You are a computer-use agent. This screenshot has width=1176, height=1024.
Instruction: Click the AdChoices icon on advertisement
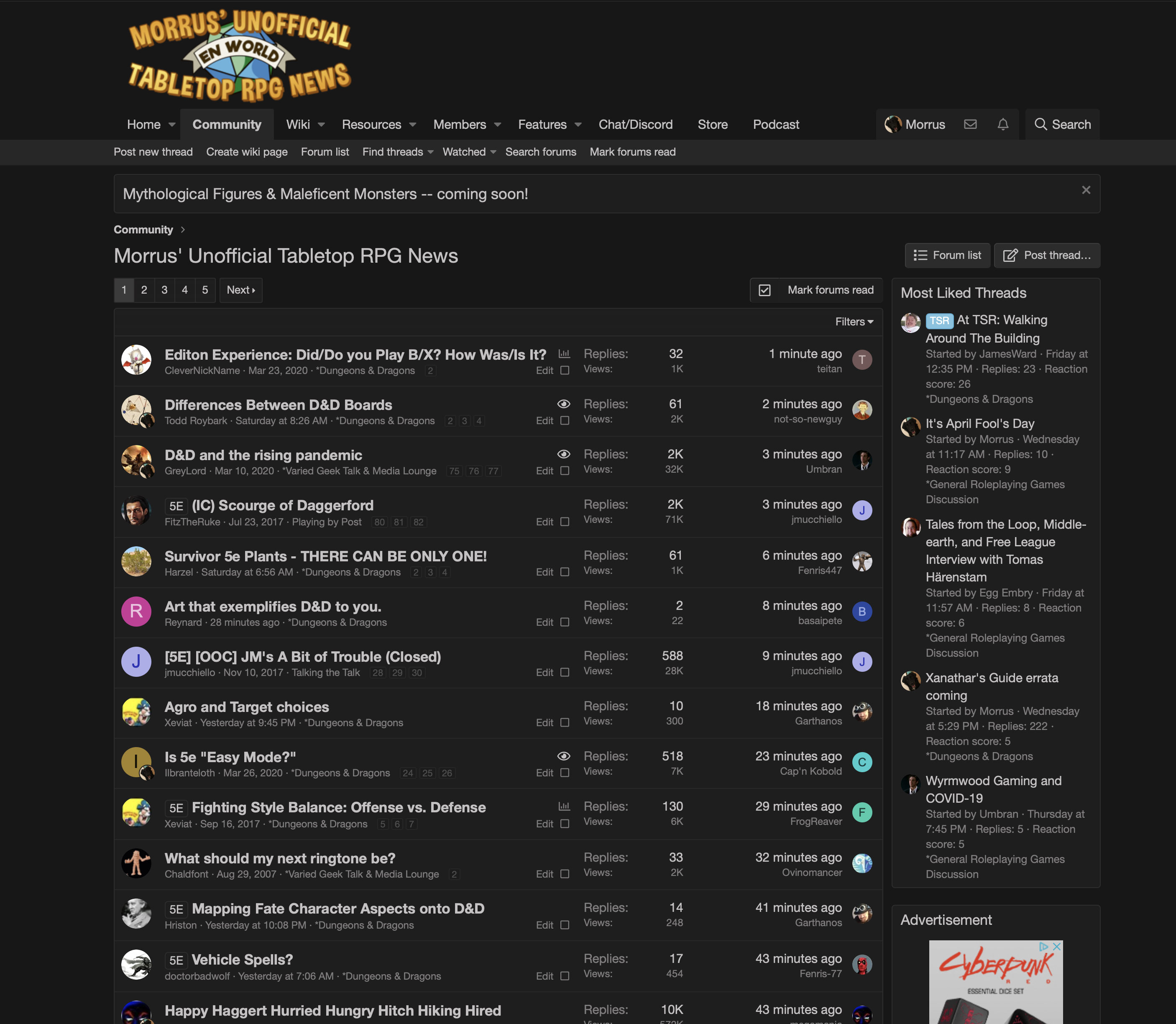(x=1043, y=947)
